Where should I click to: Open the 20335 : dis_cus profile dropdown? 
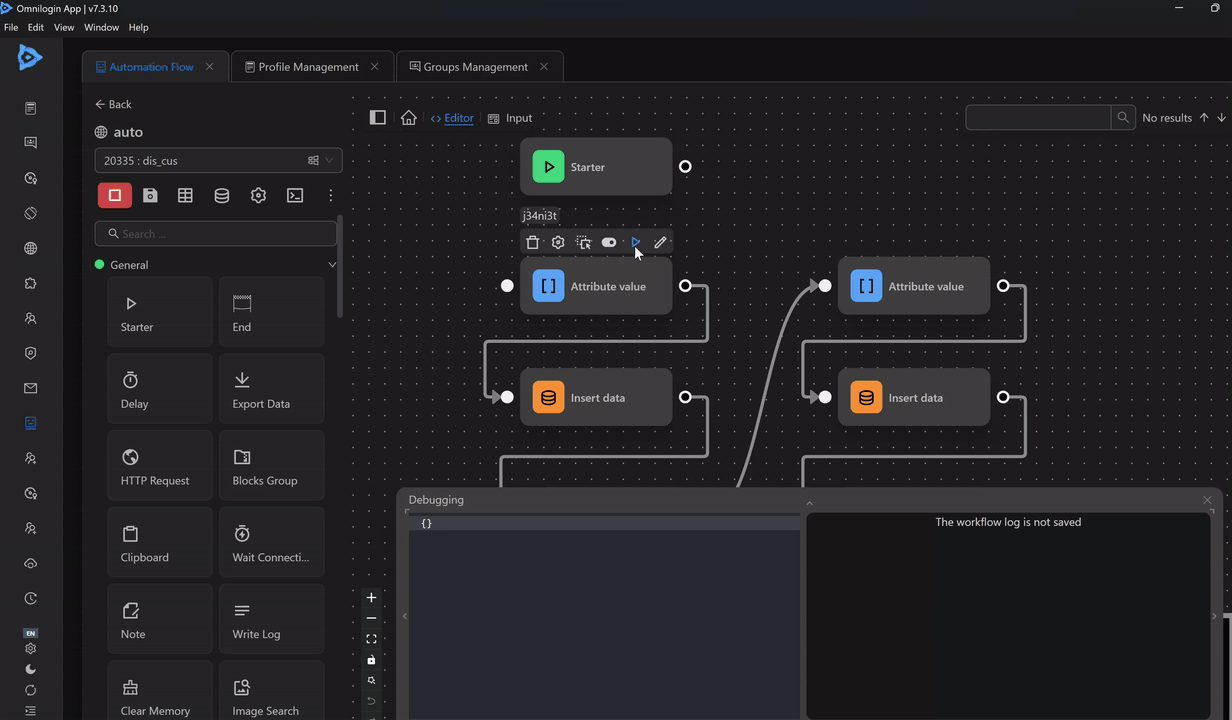pyautogui.click(x=218, y=160)
